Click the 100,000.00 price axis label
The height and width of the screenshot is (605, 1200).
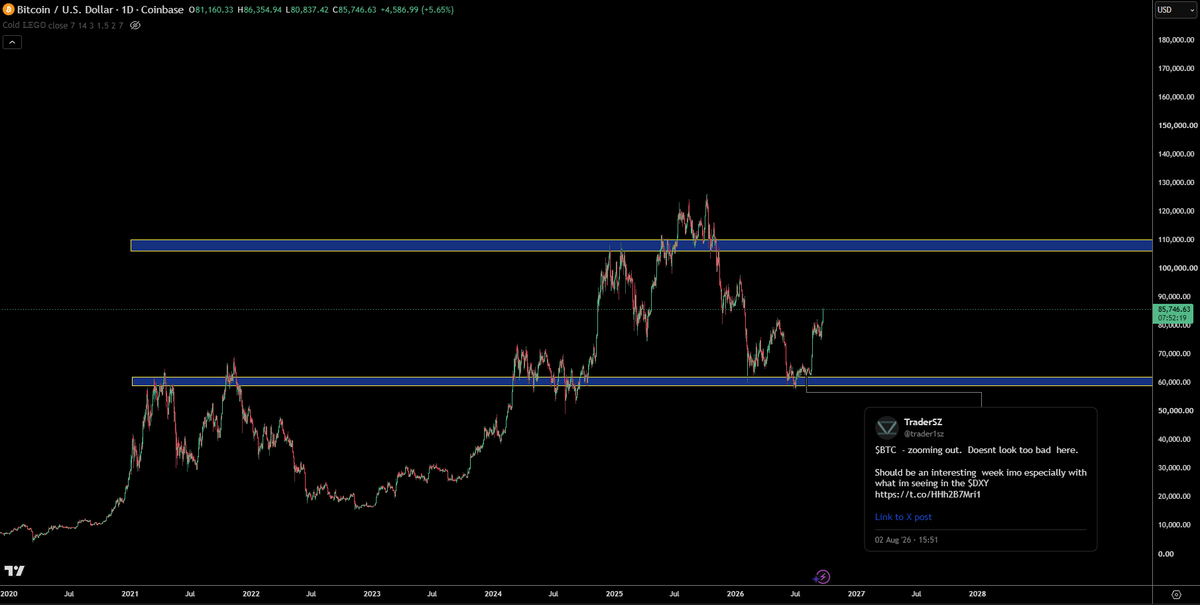(x=1174, y=269)
